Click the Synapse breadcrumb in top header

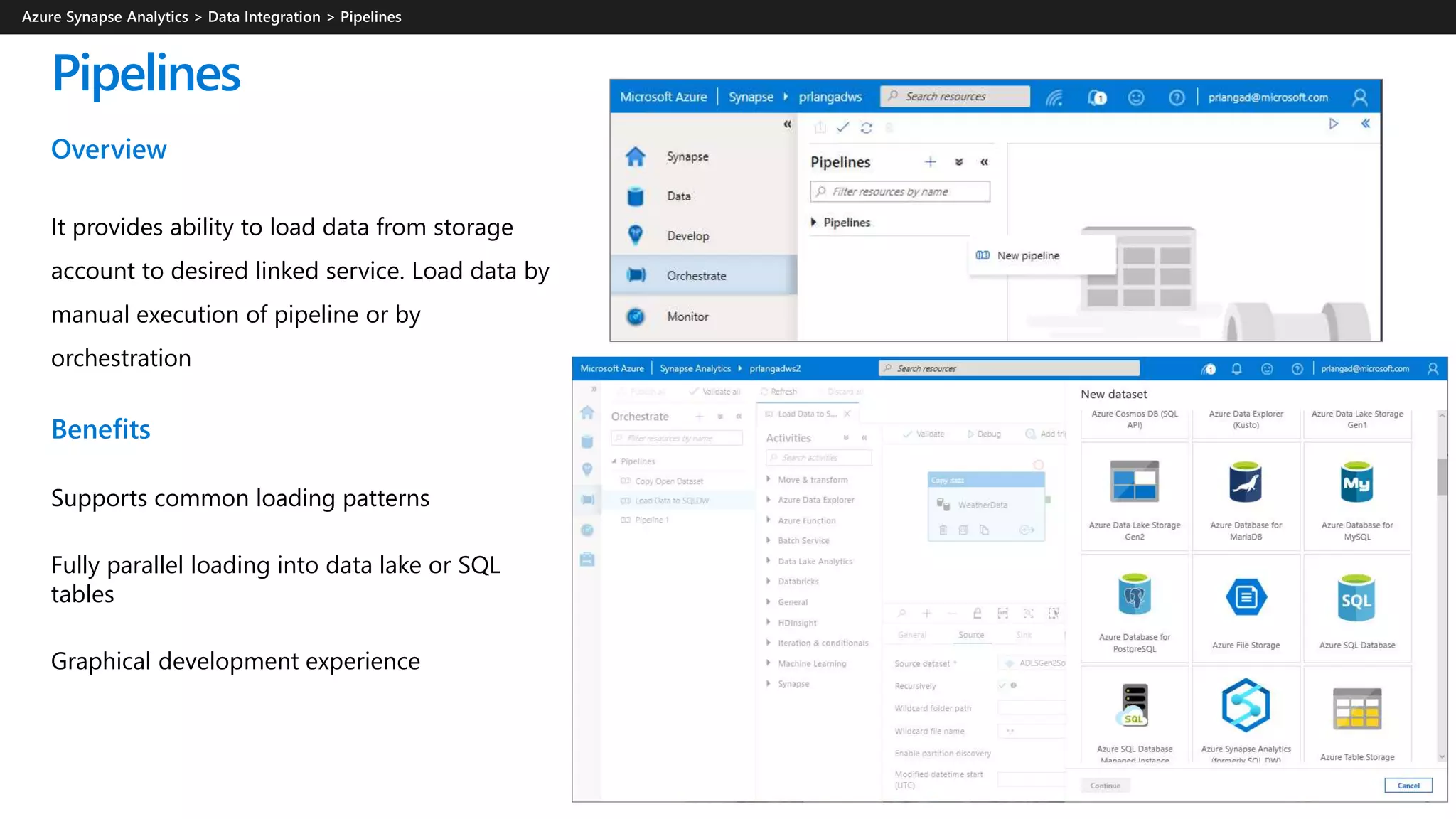point(751,97)
